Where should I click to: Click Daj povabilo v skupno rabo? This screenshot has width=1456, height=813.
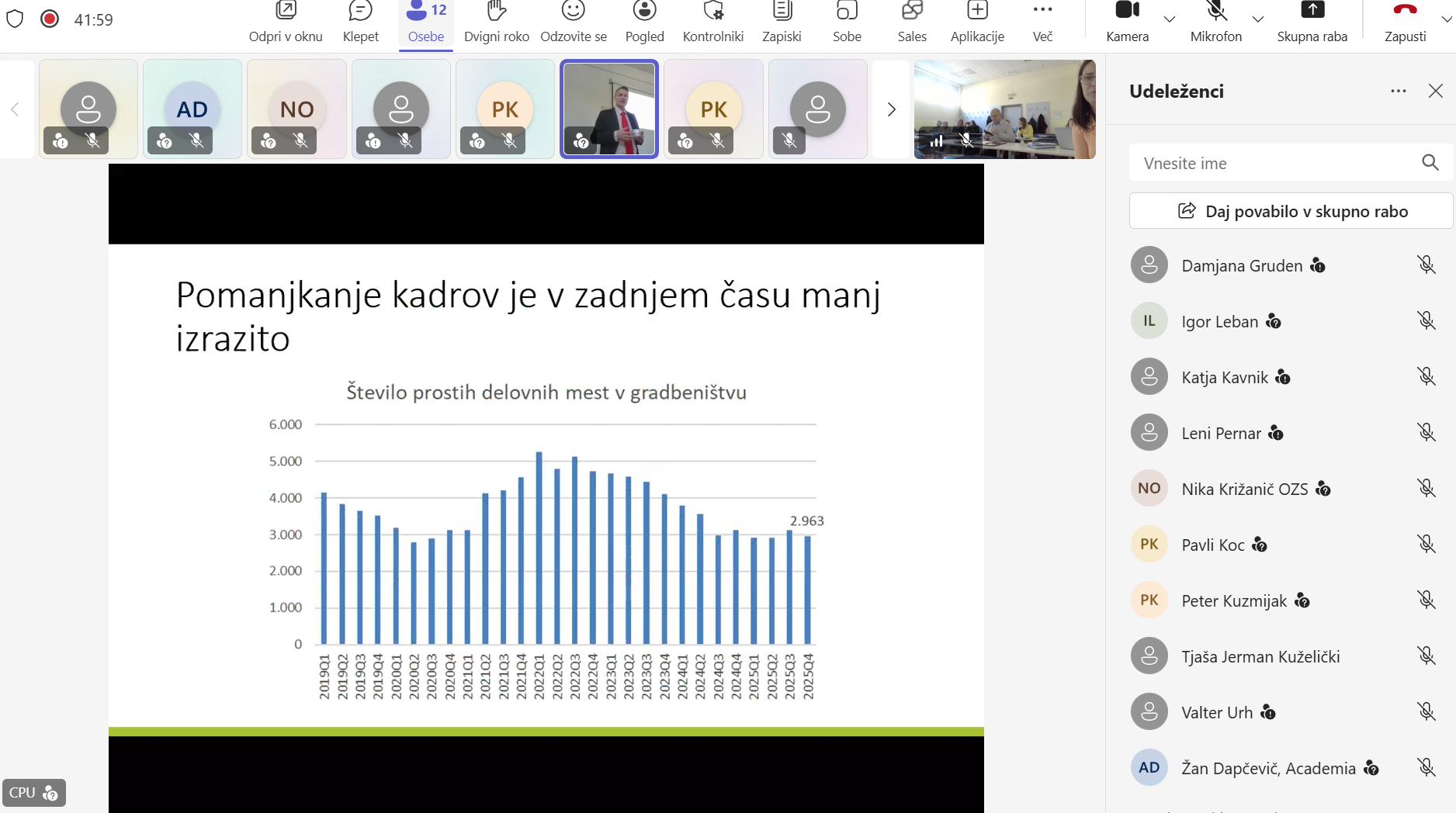pyautogui.click(x=1291, y=211)
